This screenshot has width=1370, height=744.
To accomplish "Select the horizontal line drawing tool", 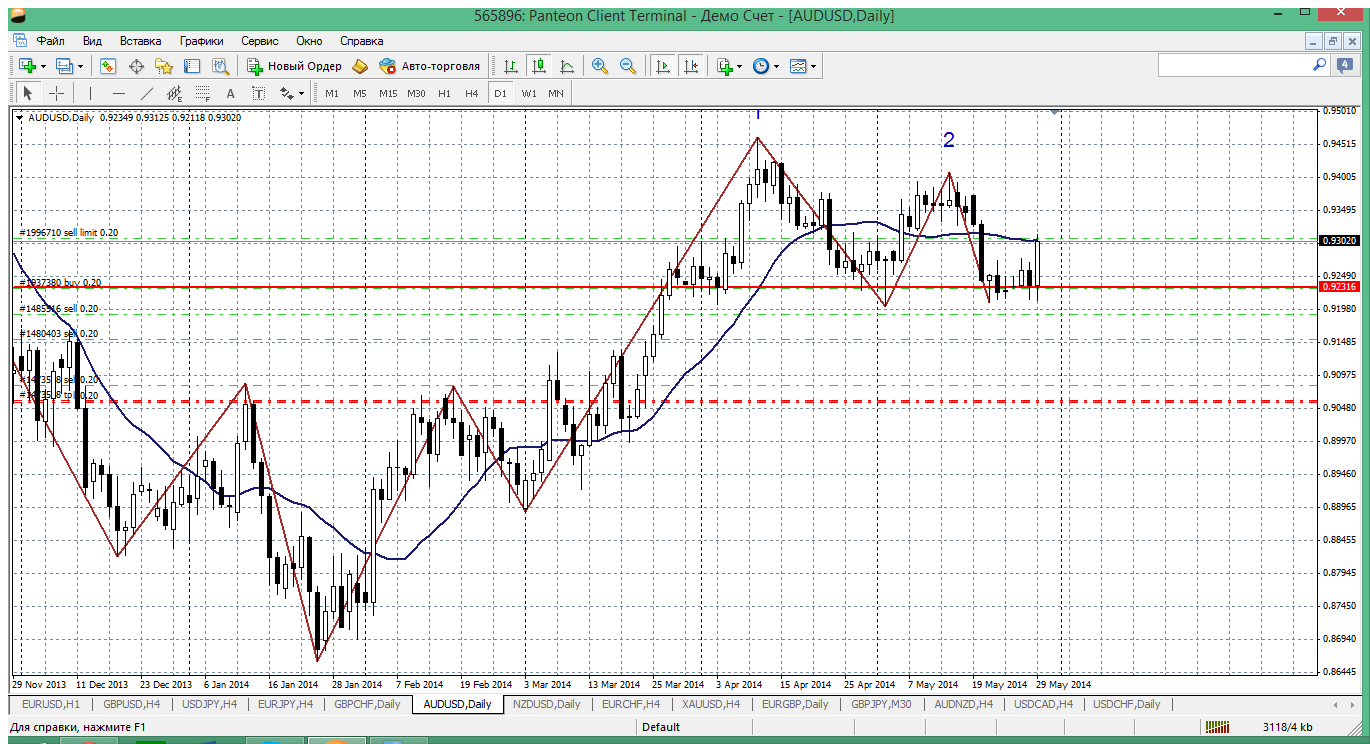I will pos(119,93).
